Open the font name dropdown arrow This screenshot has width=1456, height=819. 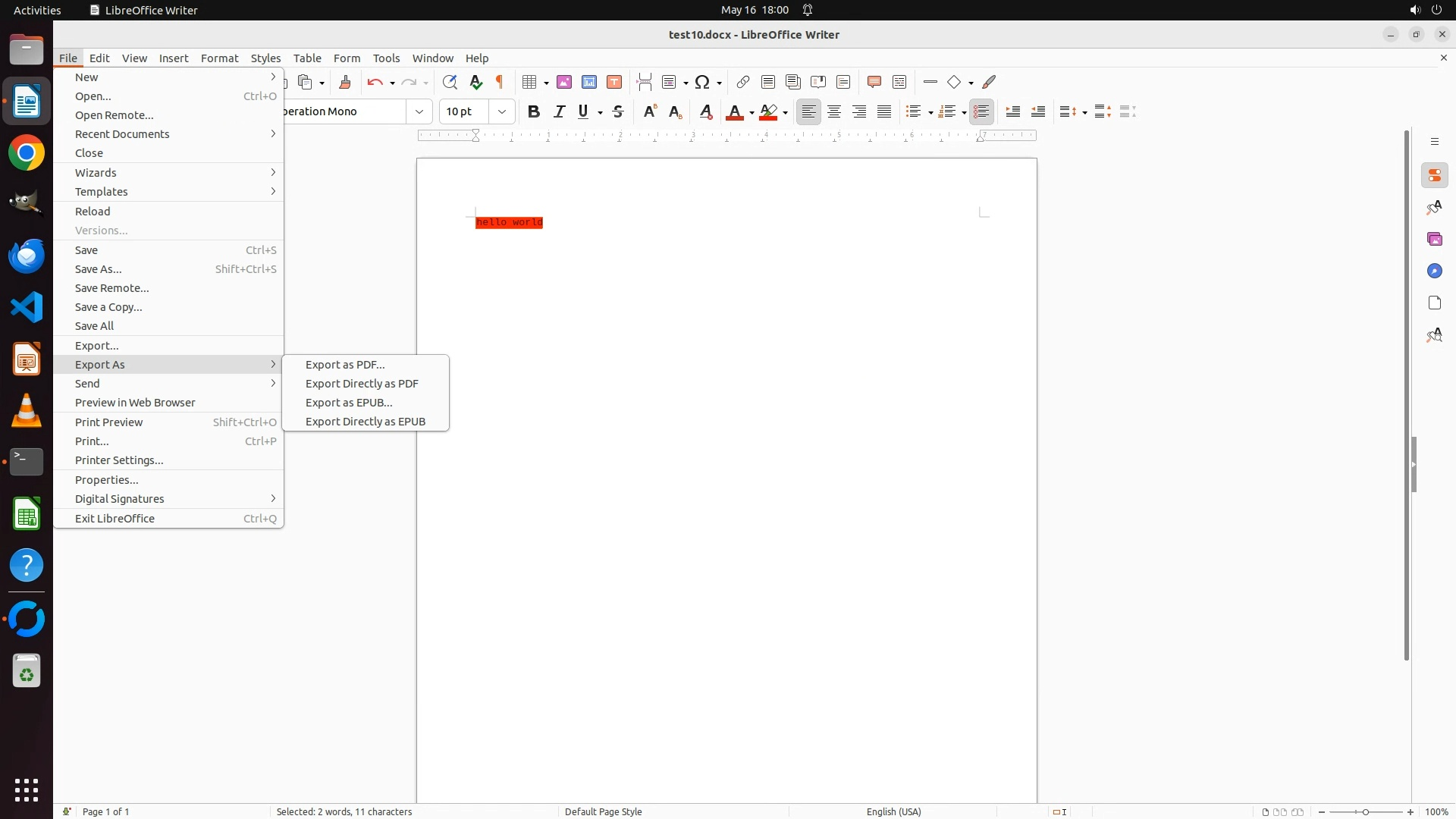[x=419, y=111]
